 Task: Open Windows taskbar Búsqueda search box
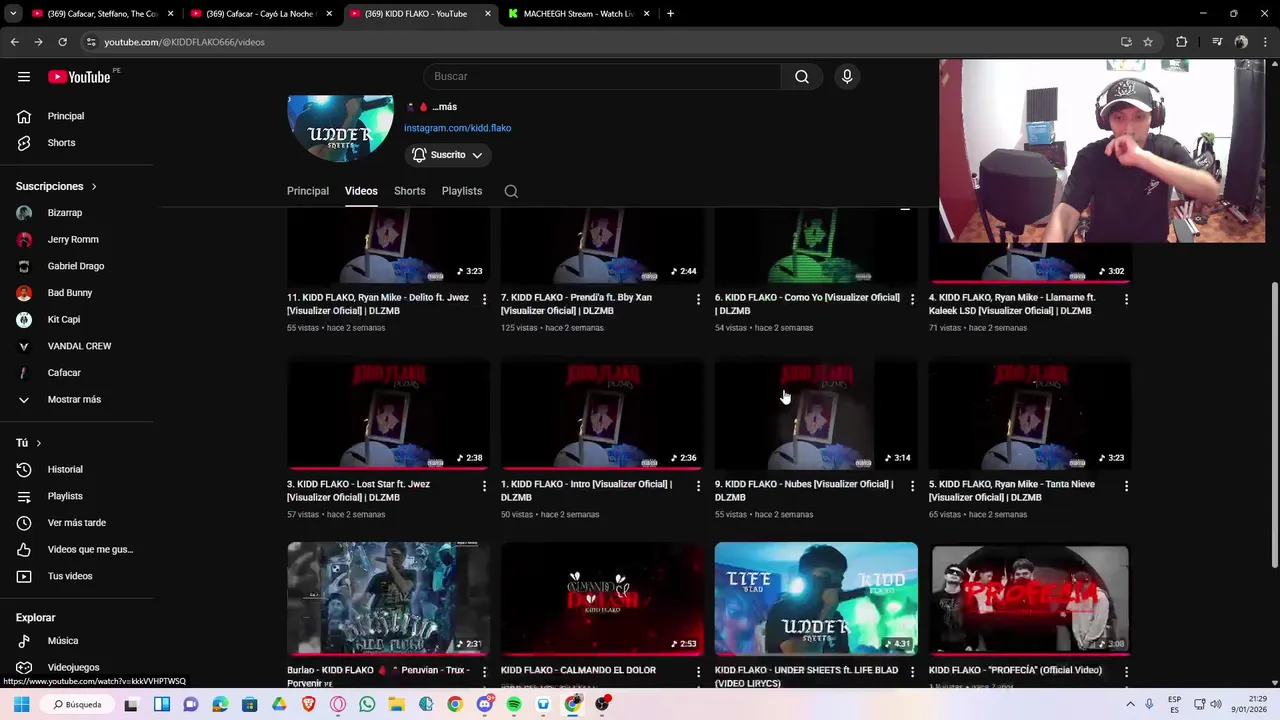point(79,704)
